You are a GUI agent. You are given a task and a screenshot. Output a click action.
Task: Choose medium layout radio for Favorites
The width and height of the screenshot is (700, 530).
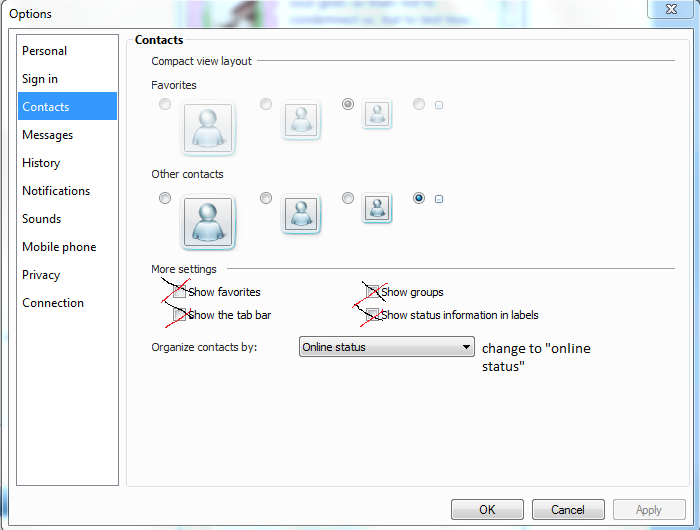pos(266,104)
